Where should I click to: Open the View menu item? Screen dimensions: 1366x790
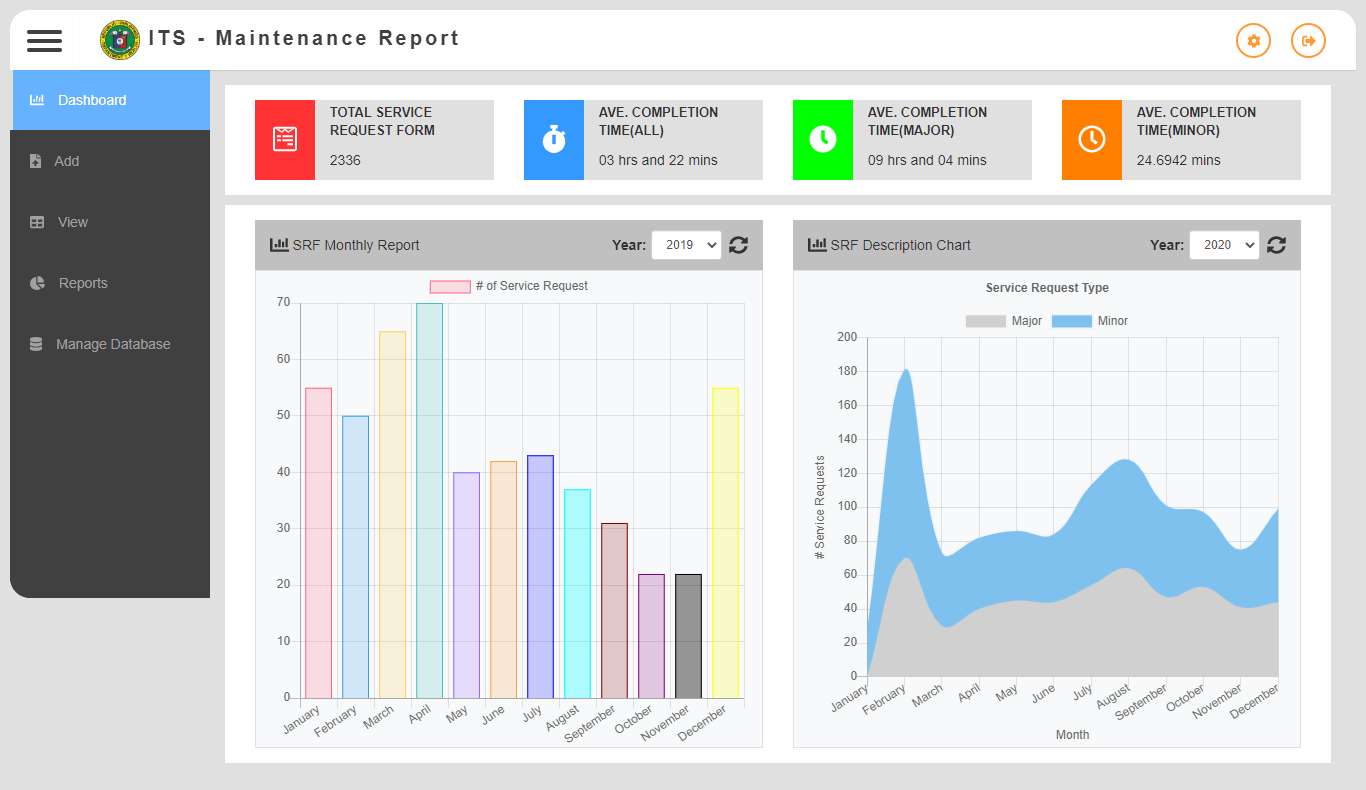110,222
